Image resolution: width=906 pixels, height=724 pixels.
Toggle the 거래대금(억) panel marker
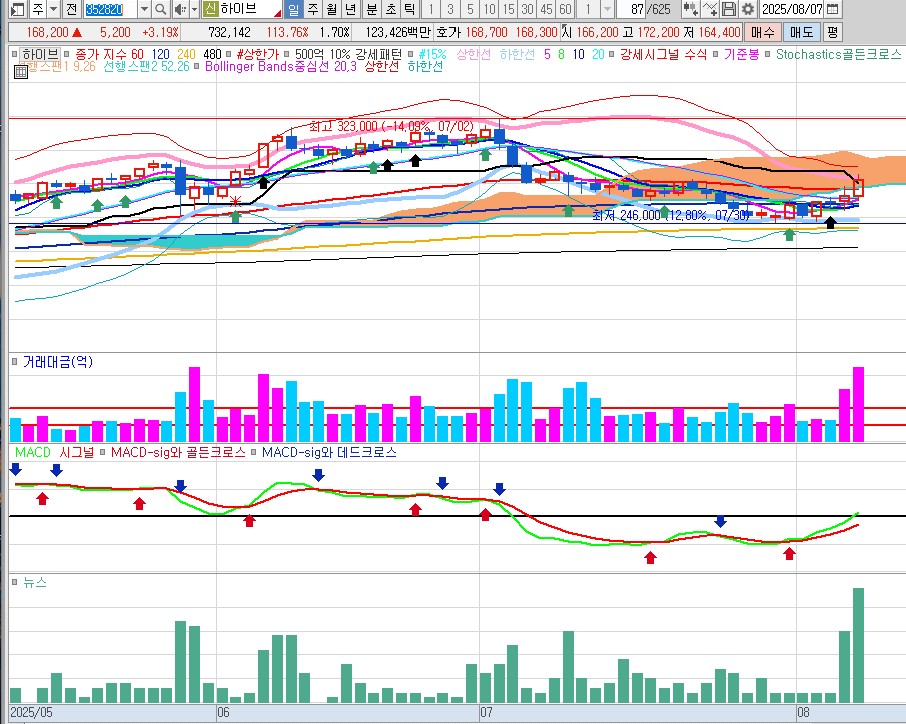tap(14, 362)
